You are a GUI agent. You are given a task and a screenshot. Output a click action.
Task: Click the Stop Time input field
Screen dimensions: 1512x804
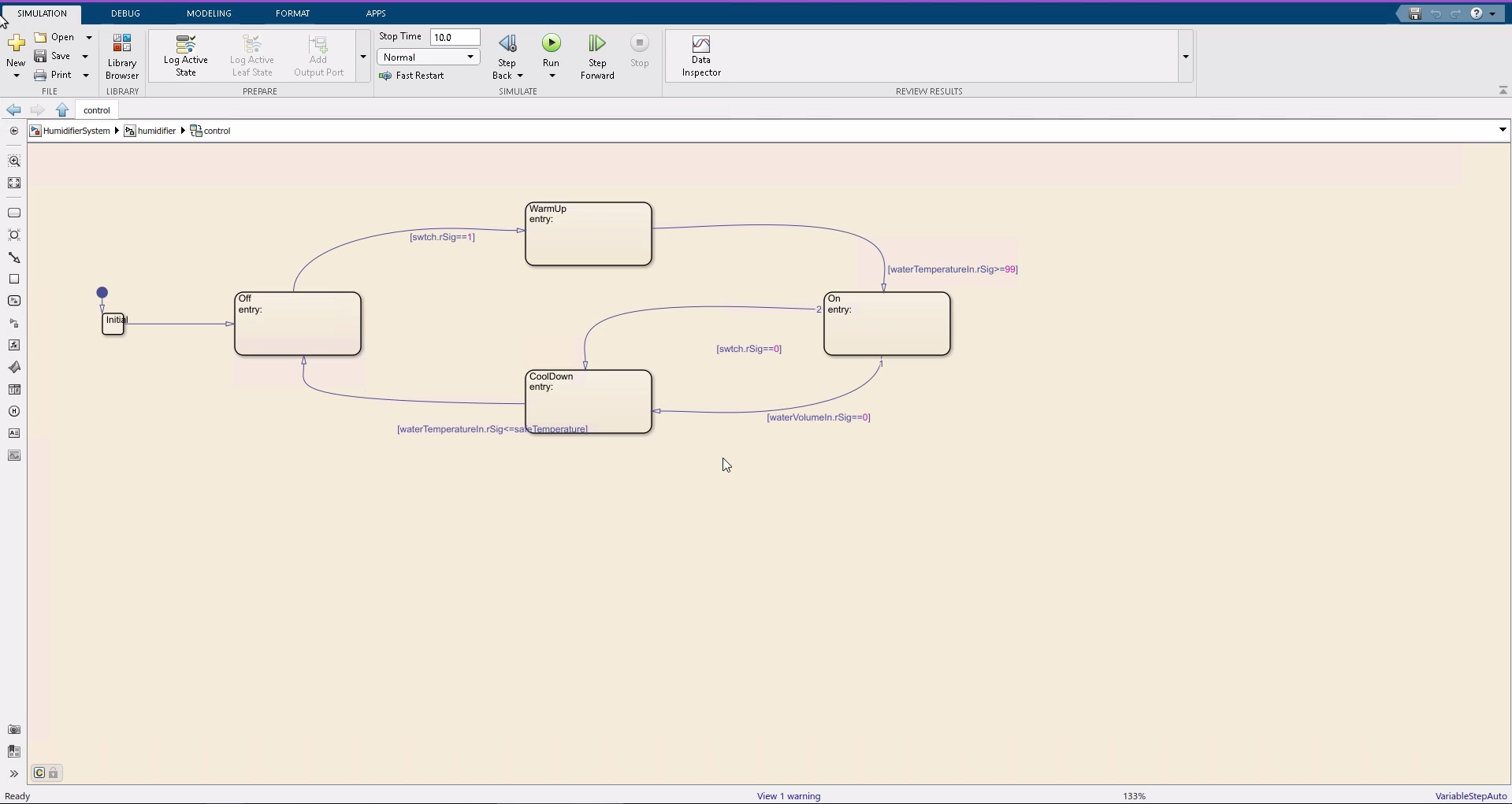(455, 37)
